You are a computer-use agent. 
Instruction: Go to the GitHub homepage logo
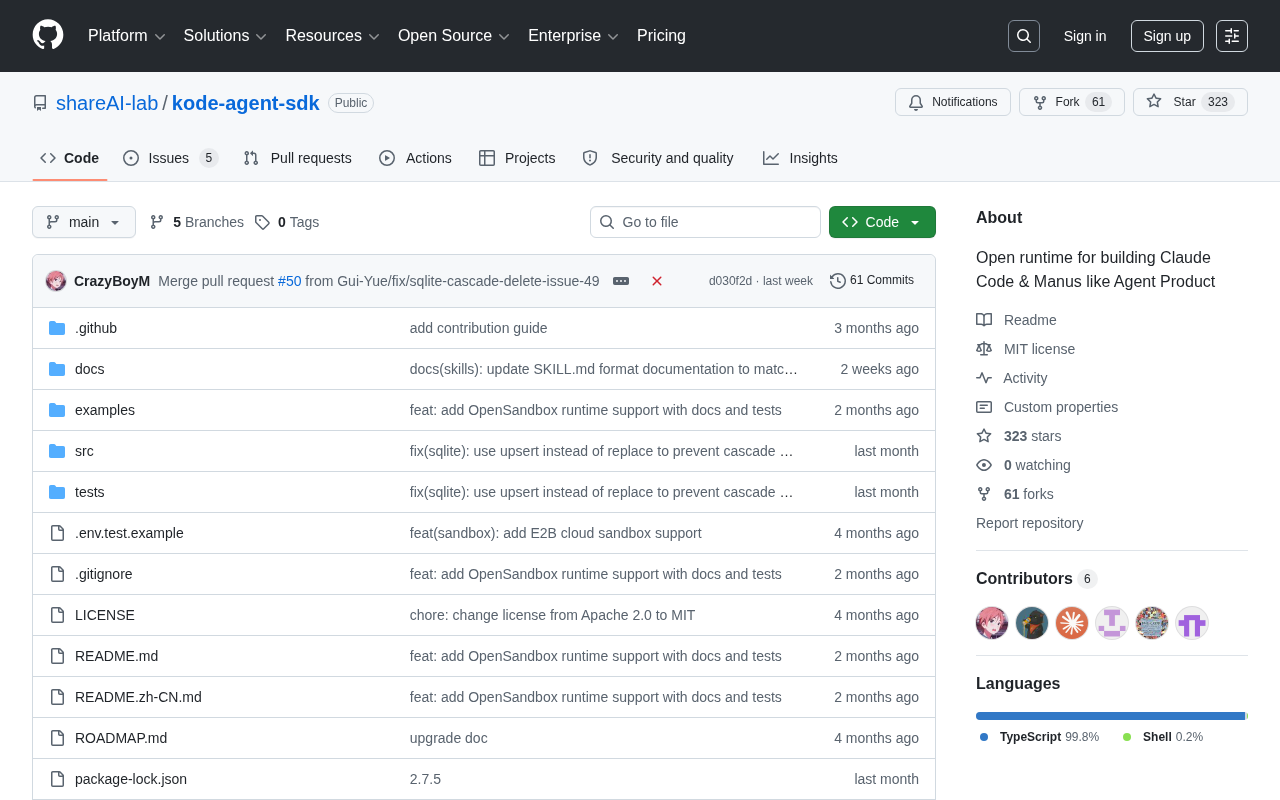click(x=48, y=35)
